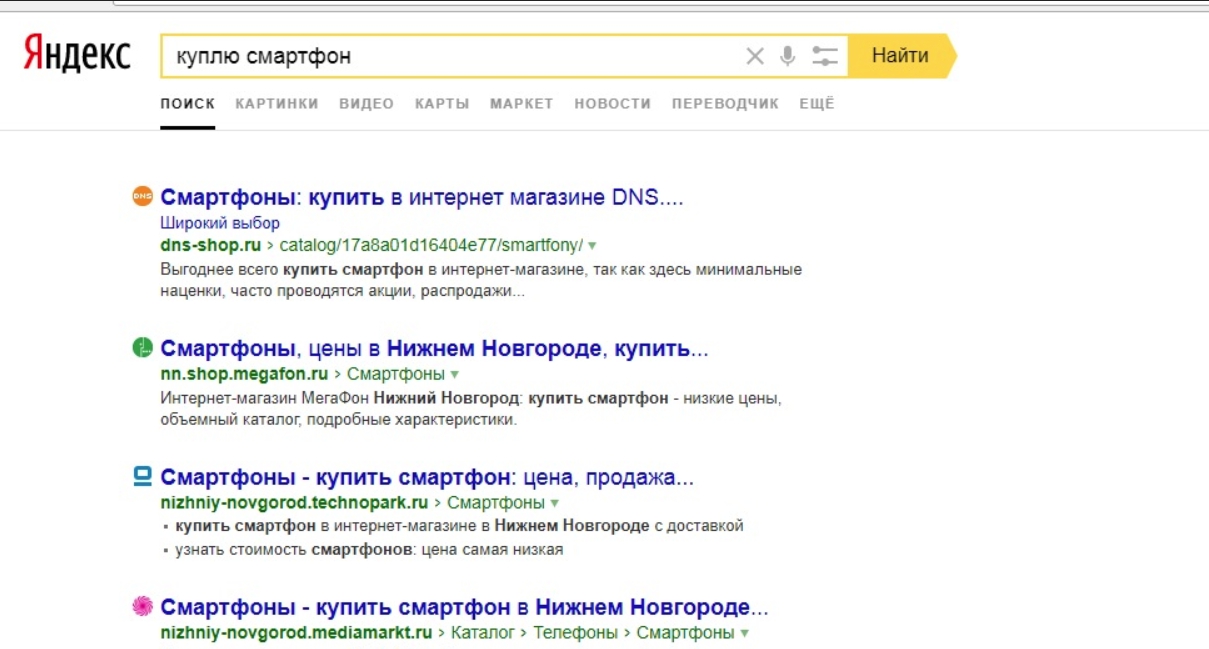Switch to the Переводчик tab

click(725, 103)
